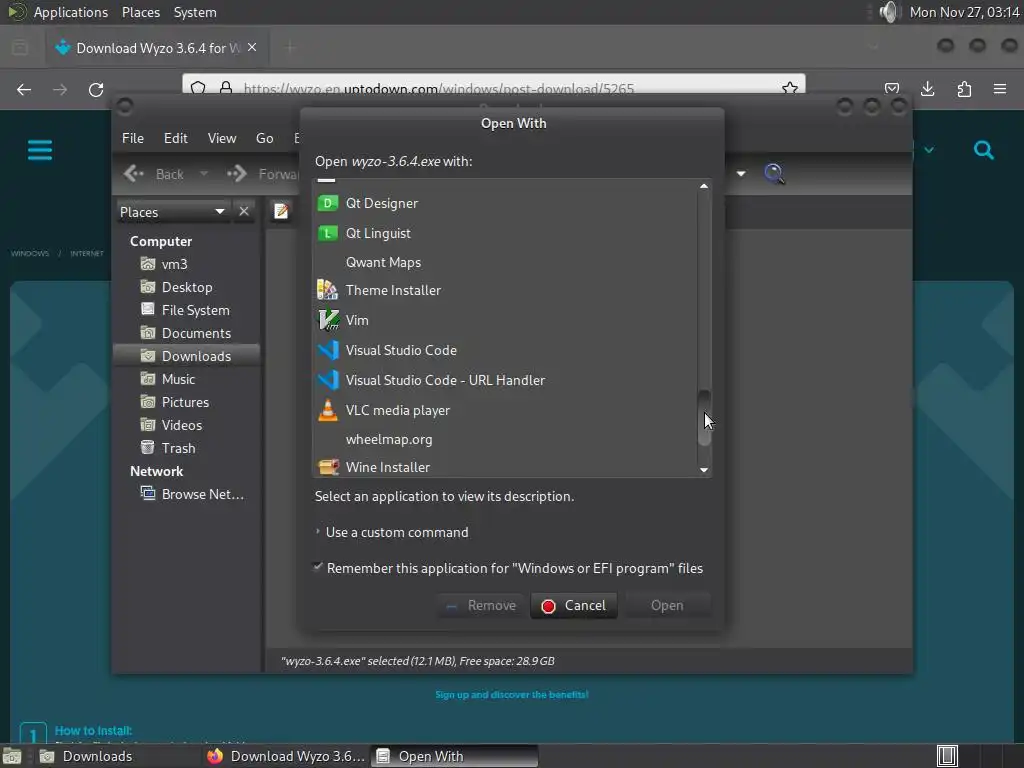Go back in Firefox browser
This screenshot has width=1024, height=768.
pyautogui.click(x=24, y=89)
